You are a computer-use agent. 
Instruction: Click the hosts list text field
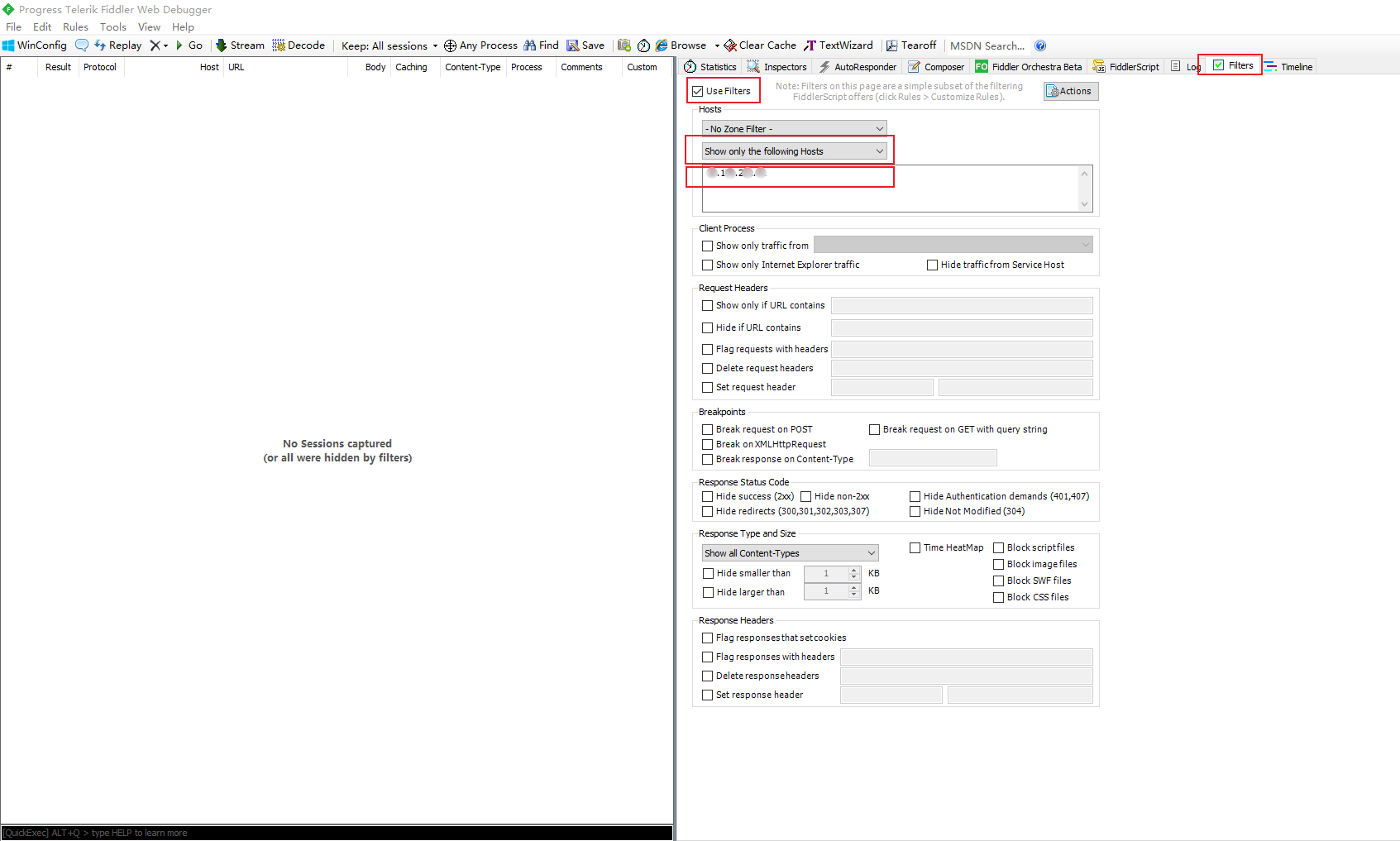click(x=897, y=189)
